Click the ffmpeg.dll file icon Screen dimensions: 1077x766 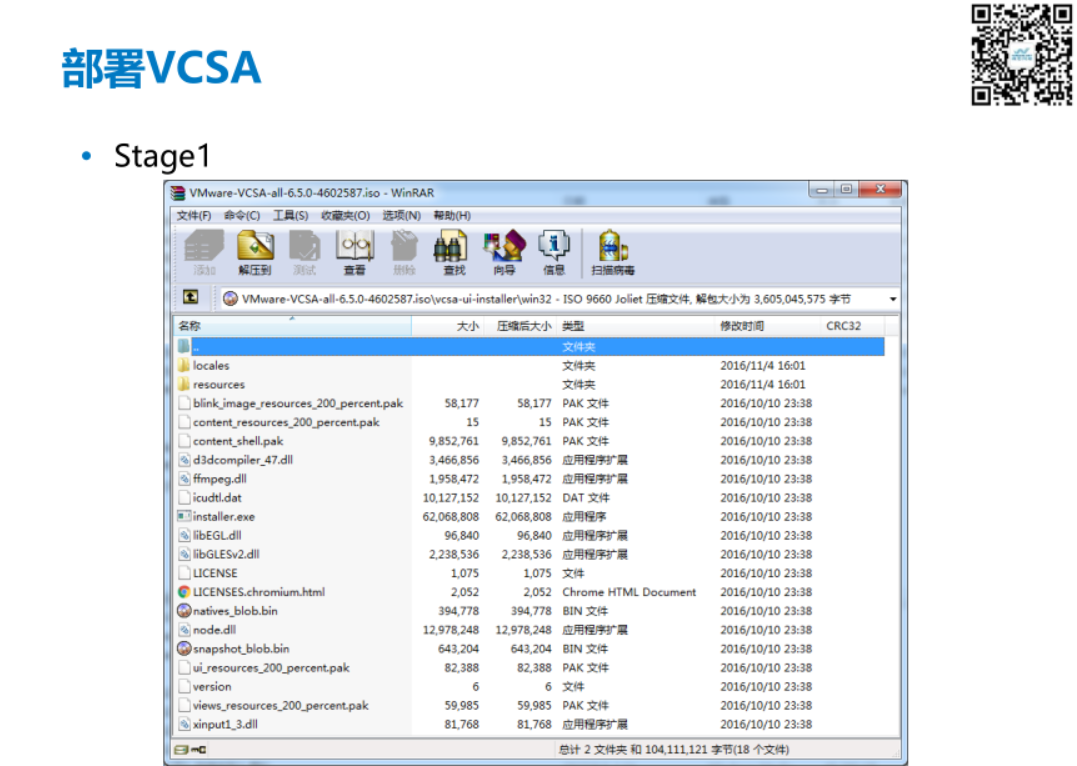[x=184, y=478]
